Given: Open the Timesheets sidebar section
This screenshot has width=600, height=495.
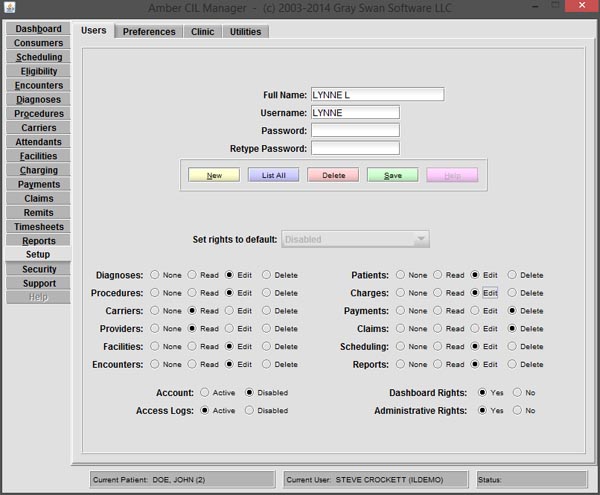Looking at the screenshot, I should [x=38, y=227].
